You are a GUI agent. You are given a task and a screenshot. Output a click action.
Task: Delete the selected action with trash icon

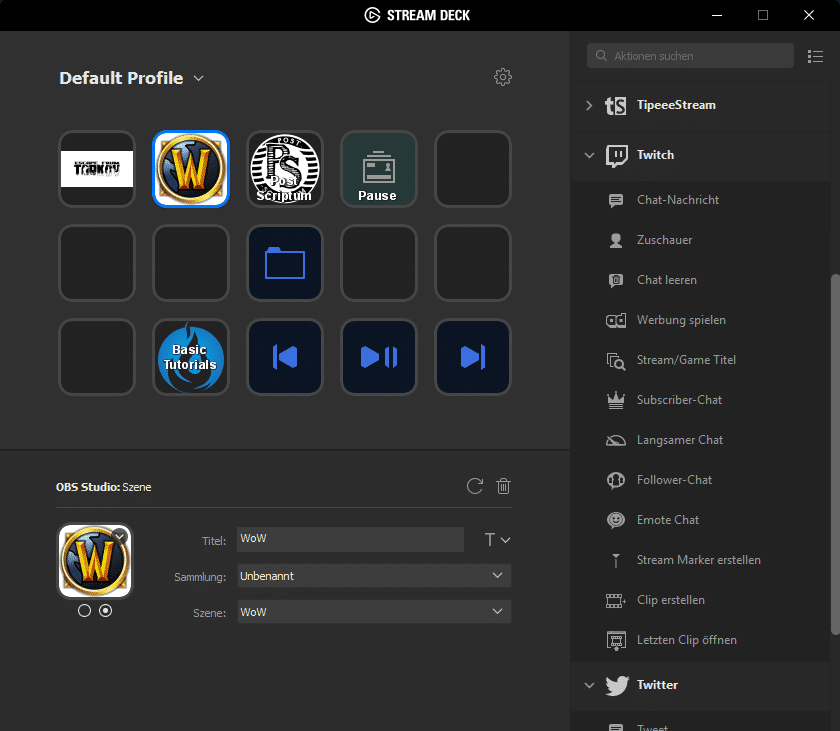504,487
